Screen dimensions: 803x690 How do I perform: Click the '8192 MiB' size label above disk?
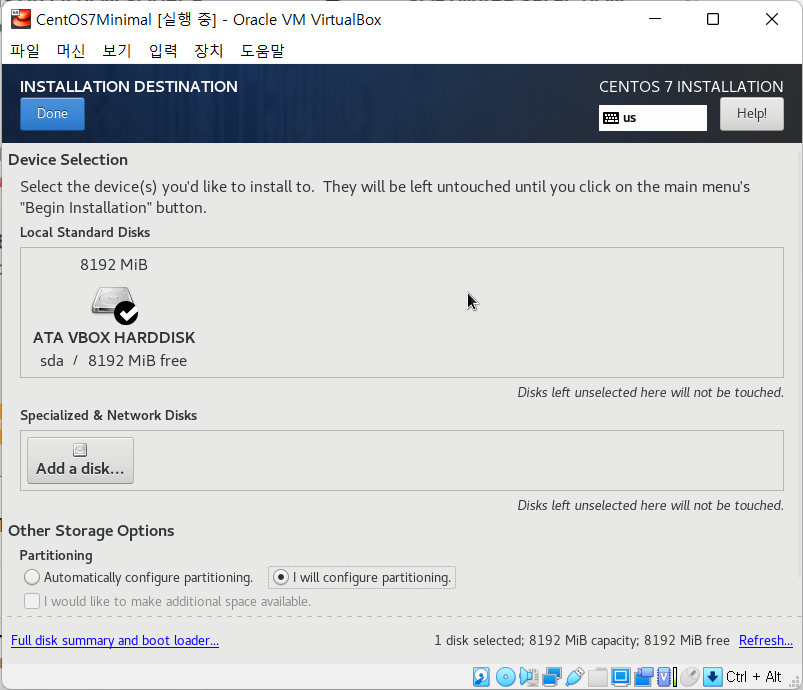point(114,265)
